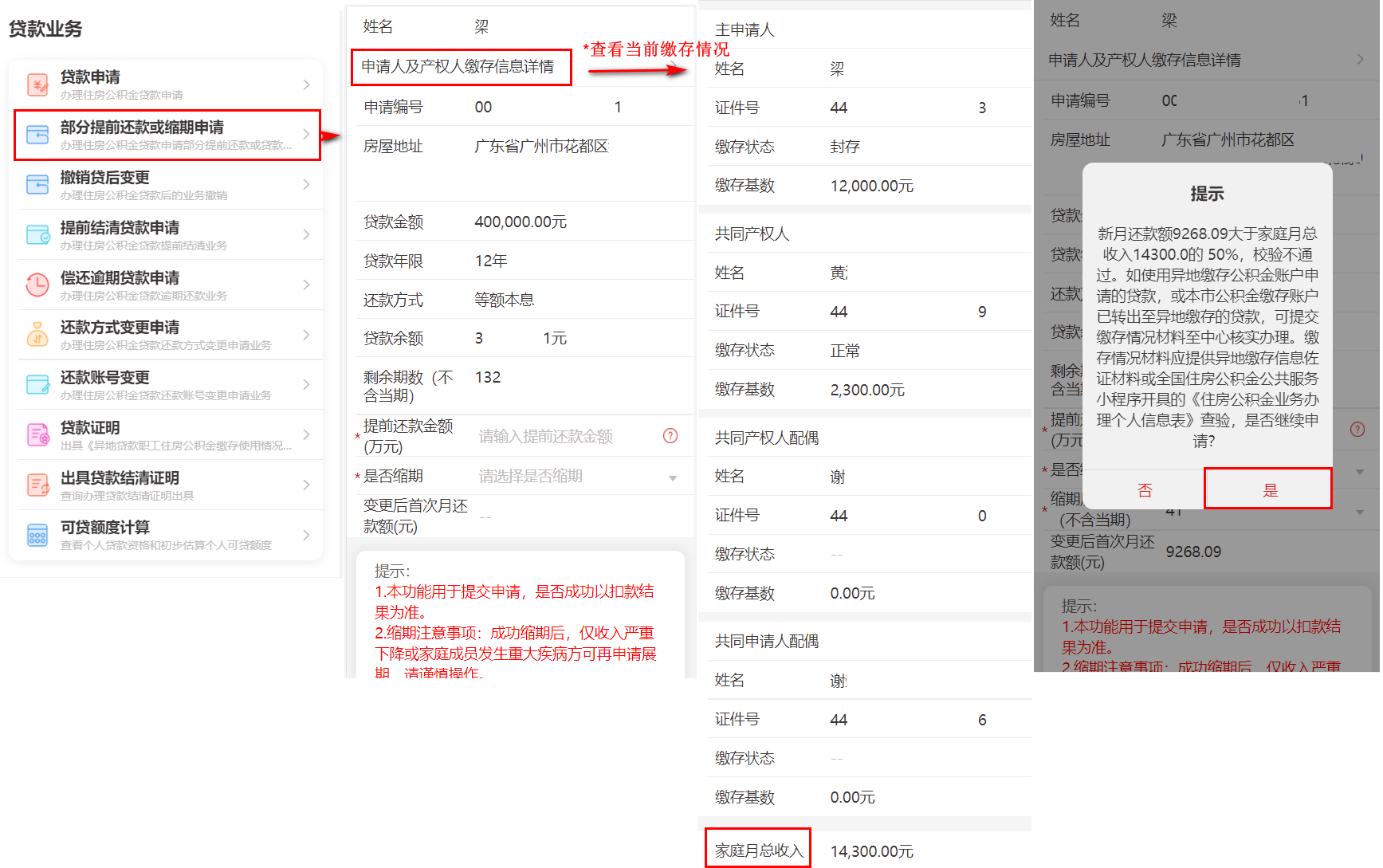The image size is (1383, 868).
Task: Click the 2,300.00元 缴存基数 value
Action: pyautogui.click(x=867, y=390)
